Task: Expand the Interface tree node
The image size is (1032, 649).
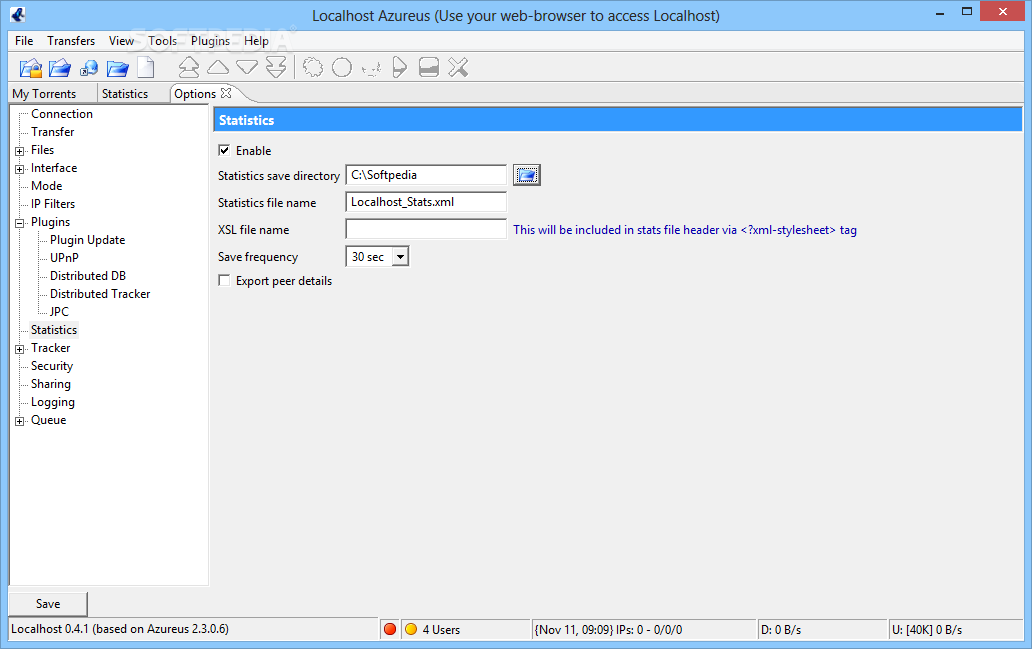Action: pyautogui.click(x=20, y=169)
